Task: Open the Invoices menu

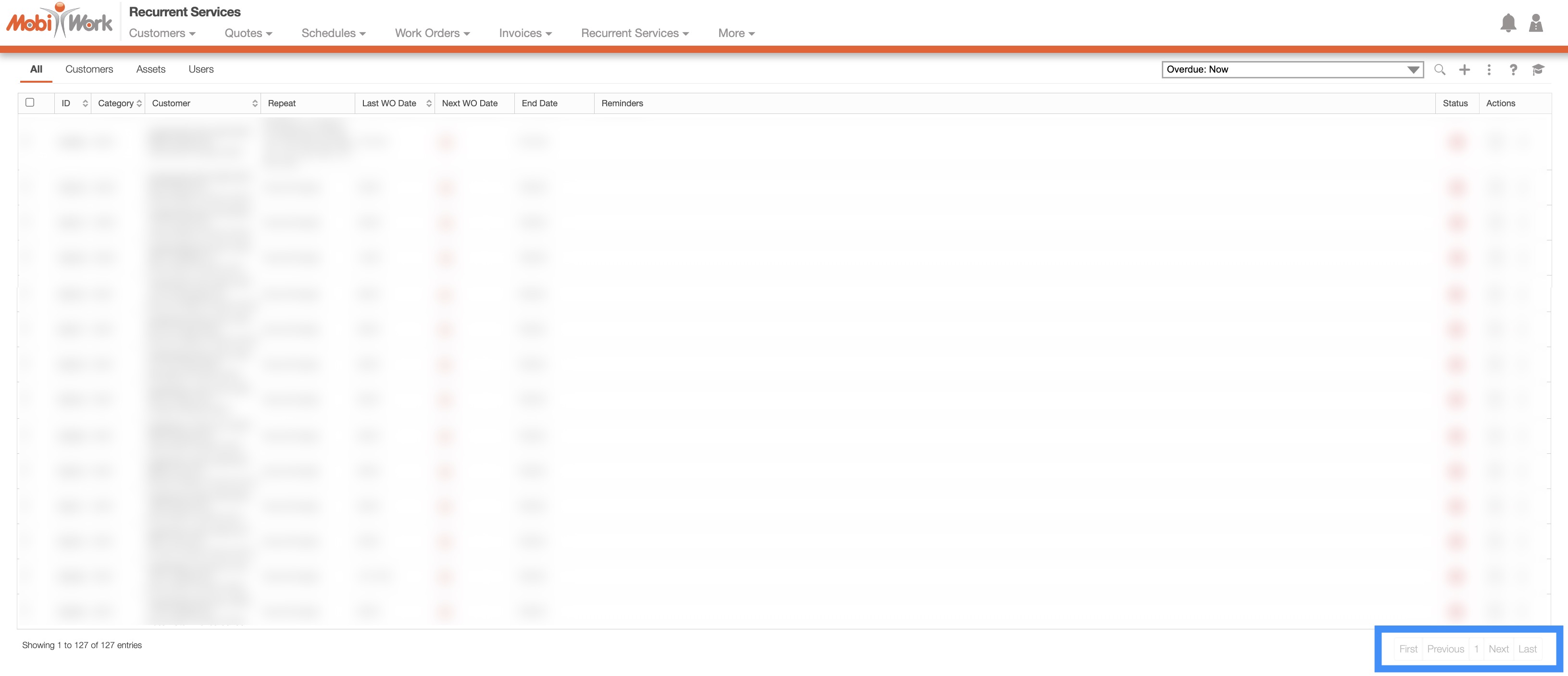Action: tap(525, 34)
